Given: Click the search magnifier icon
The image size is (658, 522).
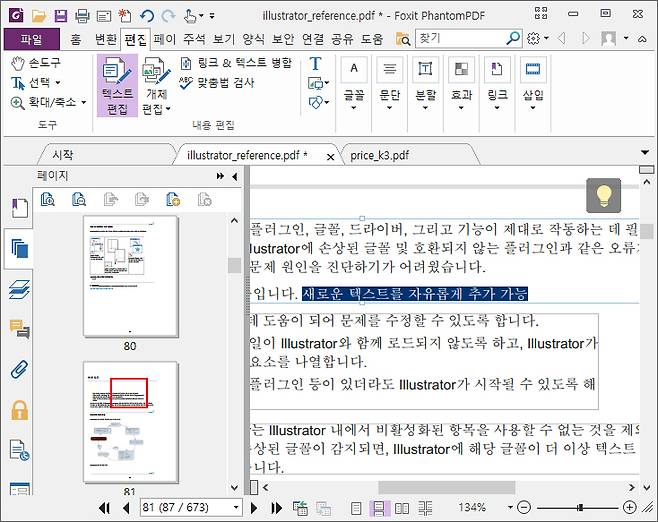Looking at the screenshot, I should [x=513, y=39].
